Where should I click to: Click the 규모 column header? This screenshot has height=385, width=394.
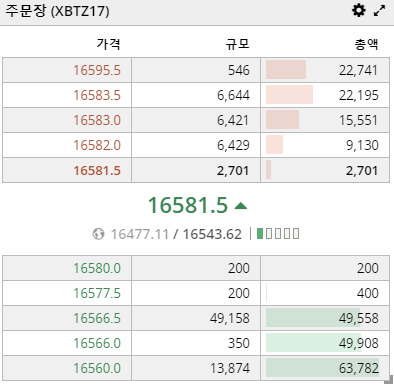238,44
